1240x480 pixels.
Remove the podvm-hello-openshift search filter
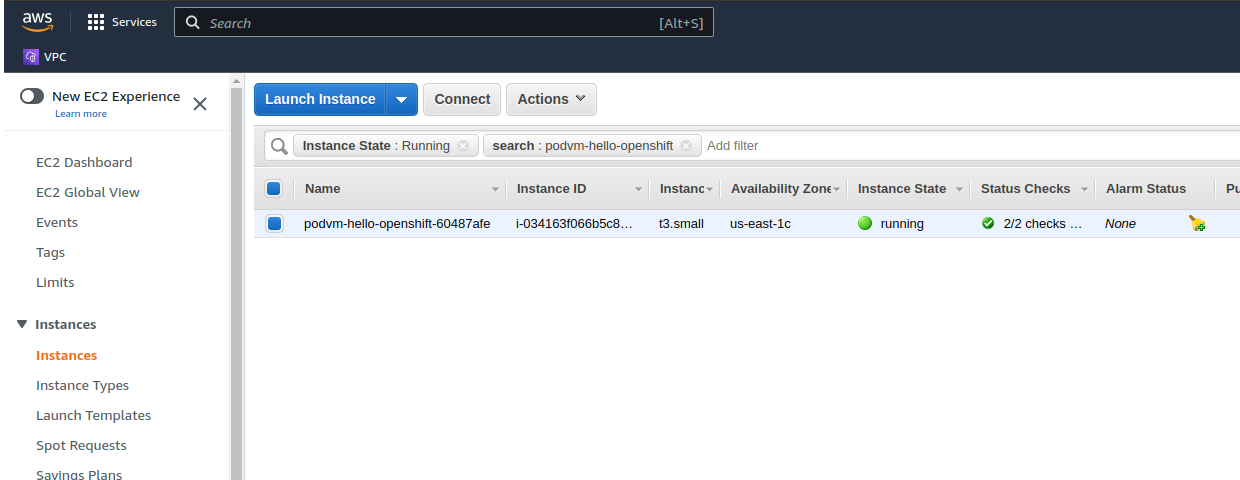tap(686, 146)
